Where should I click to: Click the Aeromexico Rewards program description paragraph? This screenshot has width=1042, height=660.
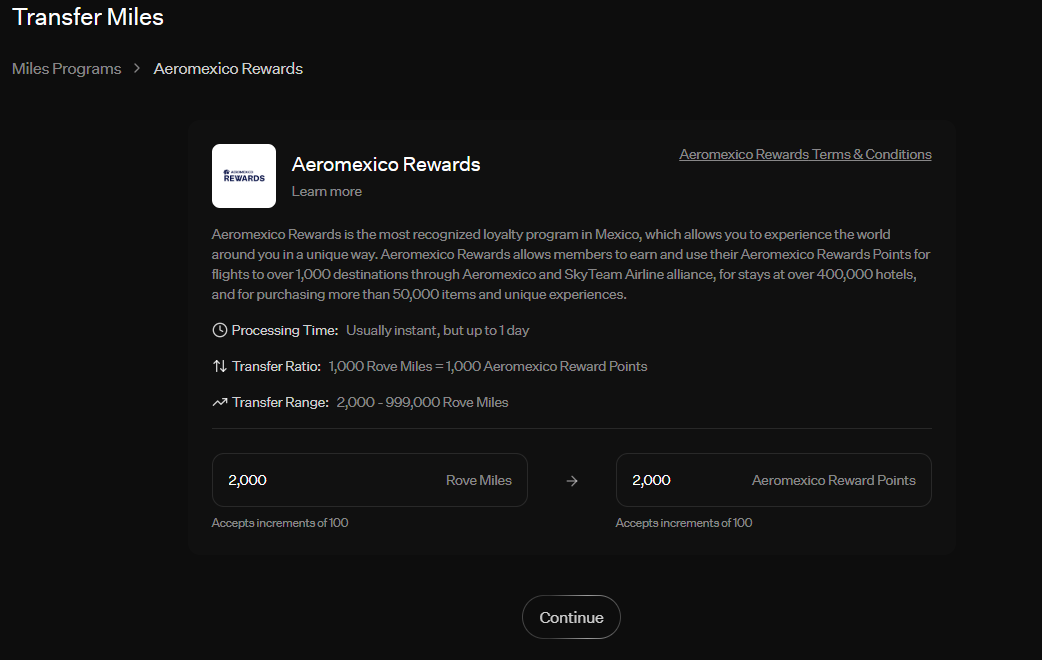point(571,265)
